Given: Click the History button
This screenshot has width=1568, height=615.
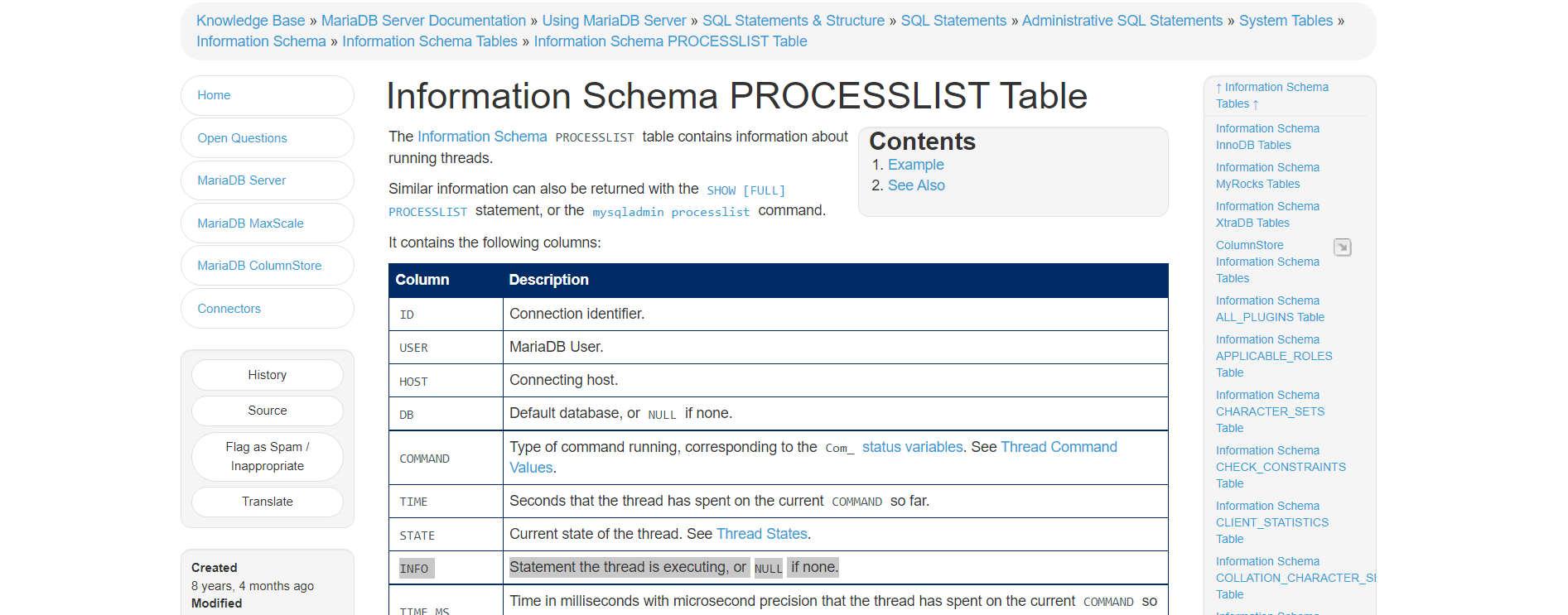Looking at the screenshot, I should tap(267, 375).
